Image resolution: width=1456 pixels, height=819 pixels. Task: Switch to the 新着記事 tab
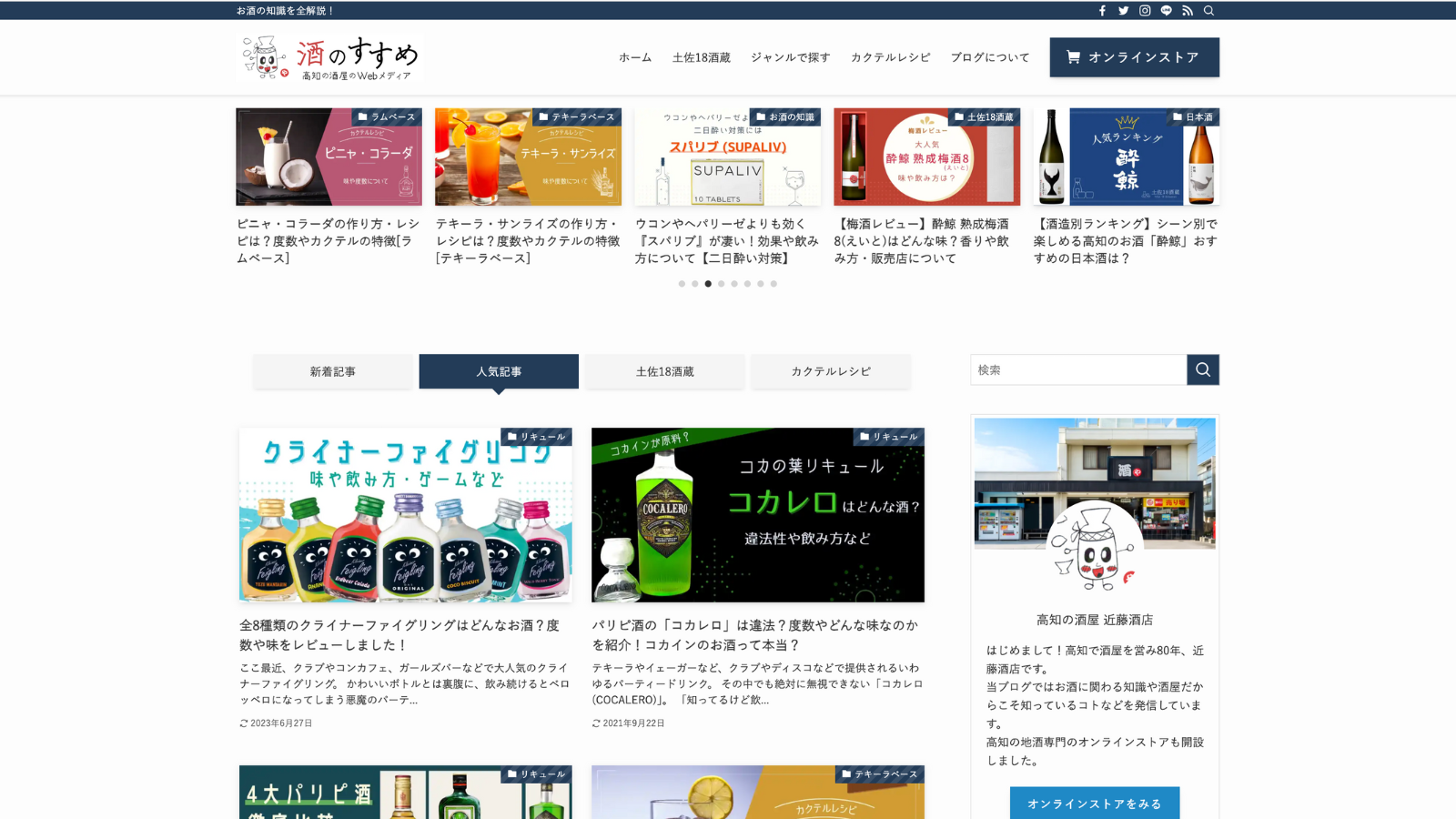click(332, 371)
